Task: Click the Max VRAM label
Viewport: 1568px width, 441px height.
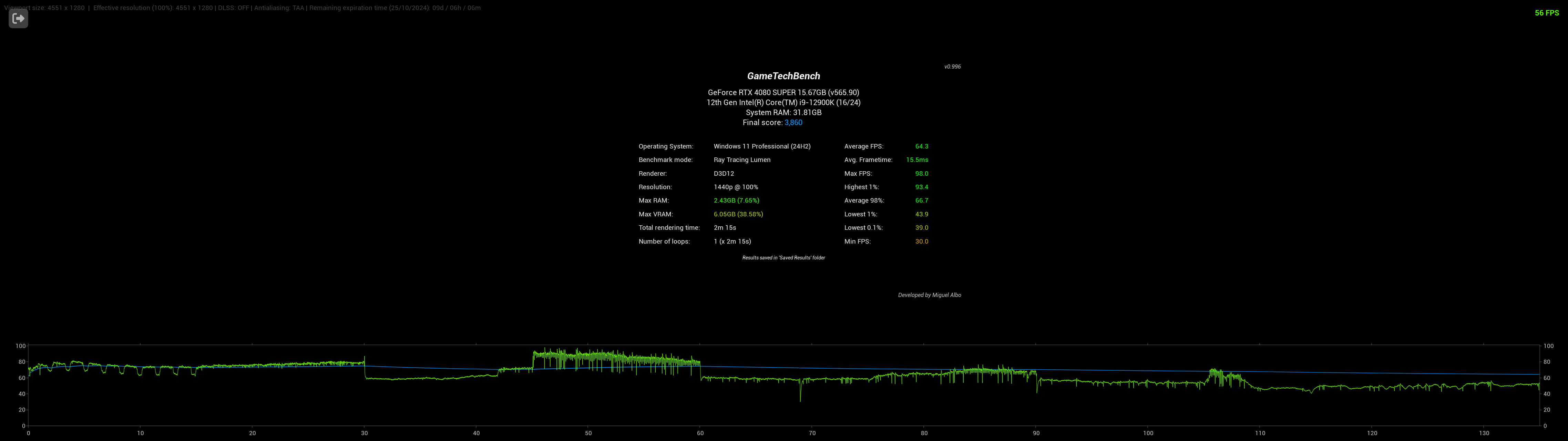Action: point(656,215)
